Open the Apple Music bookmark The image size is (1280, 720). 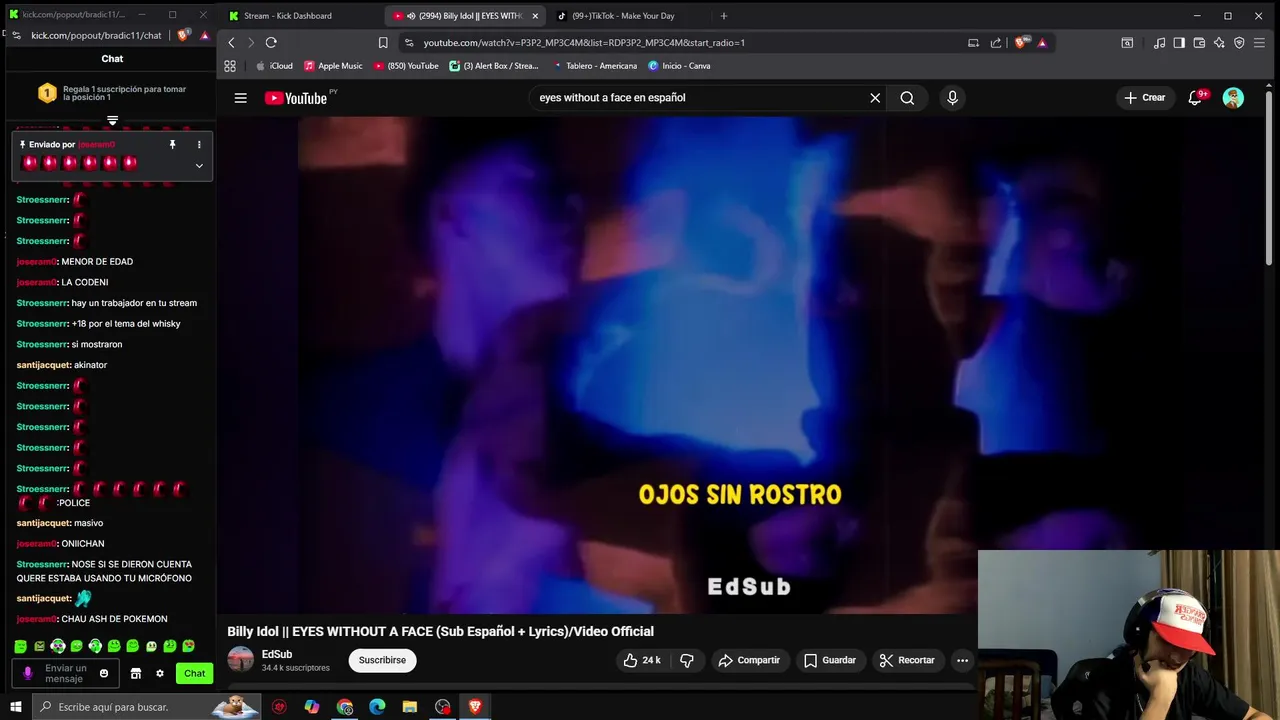click(x=333, y=66)
